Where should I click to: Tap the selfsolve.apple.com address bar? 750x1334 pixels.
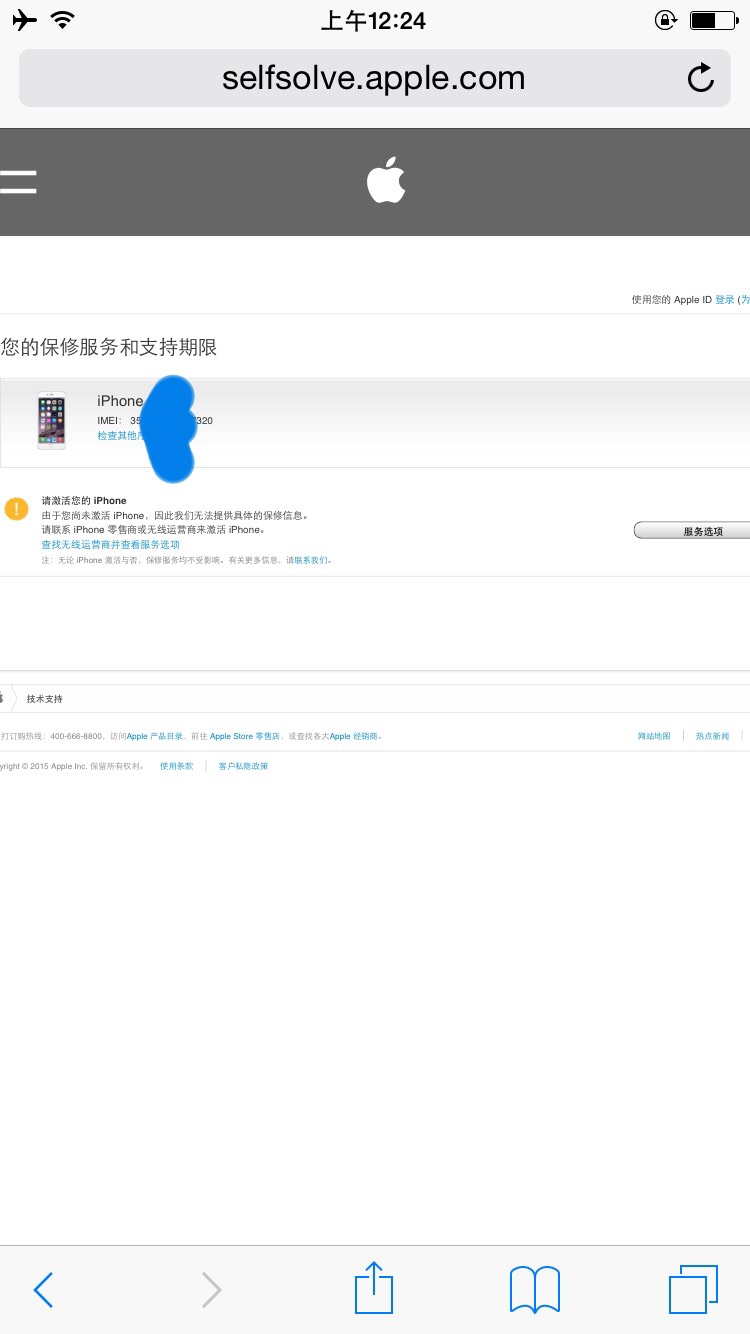(374, 78)
